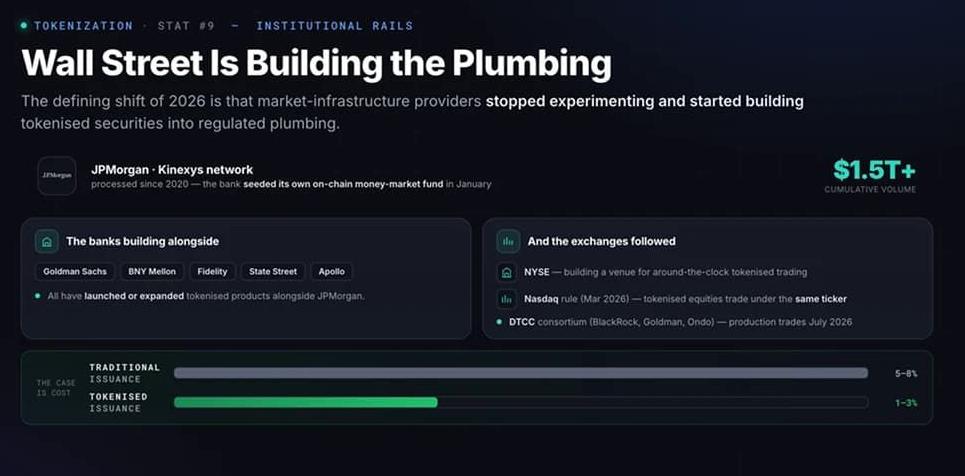Select the Fidelity chip

(x=212, y=272)
